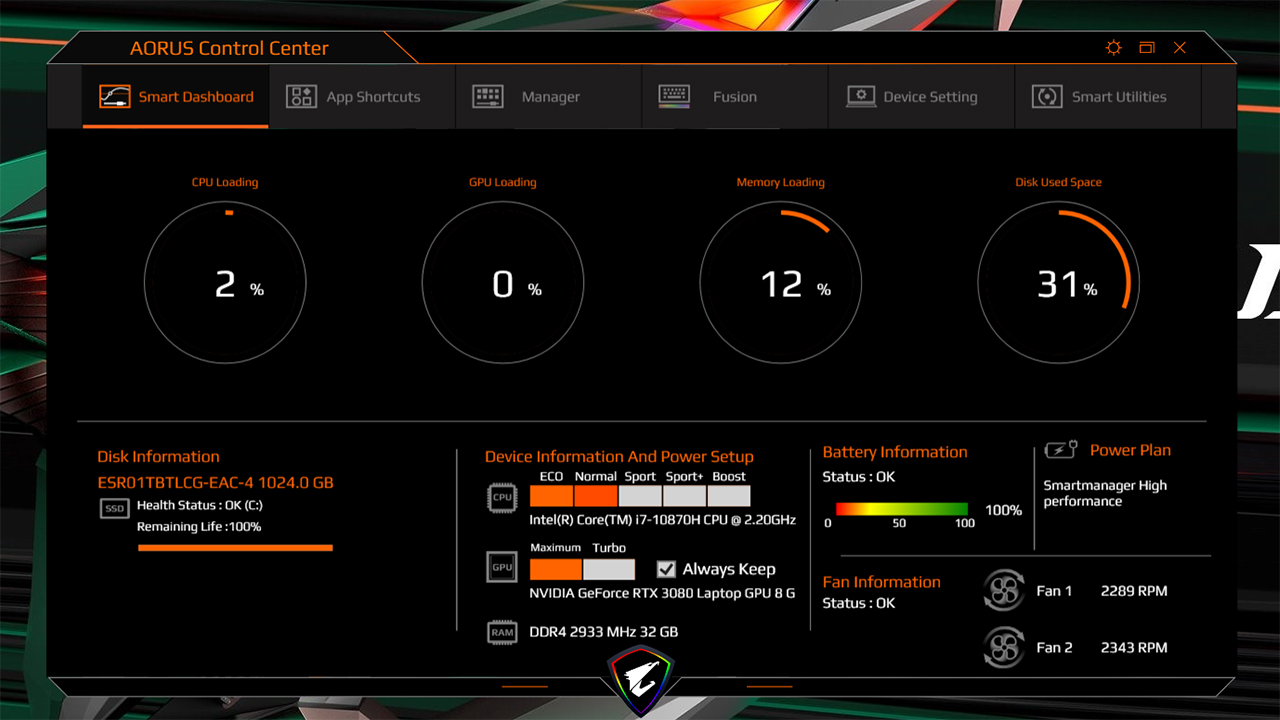Click the CPU chip icon

(502, 497)
